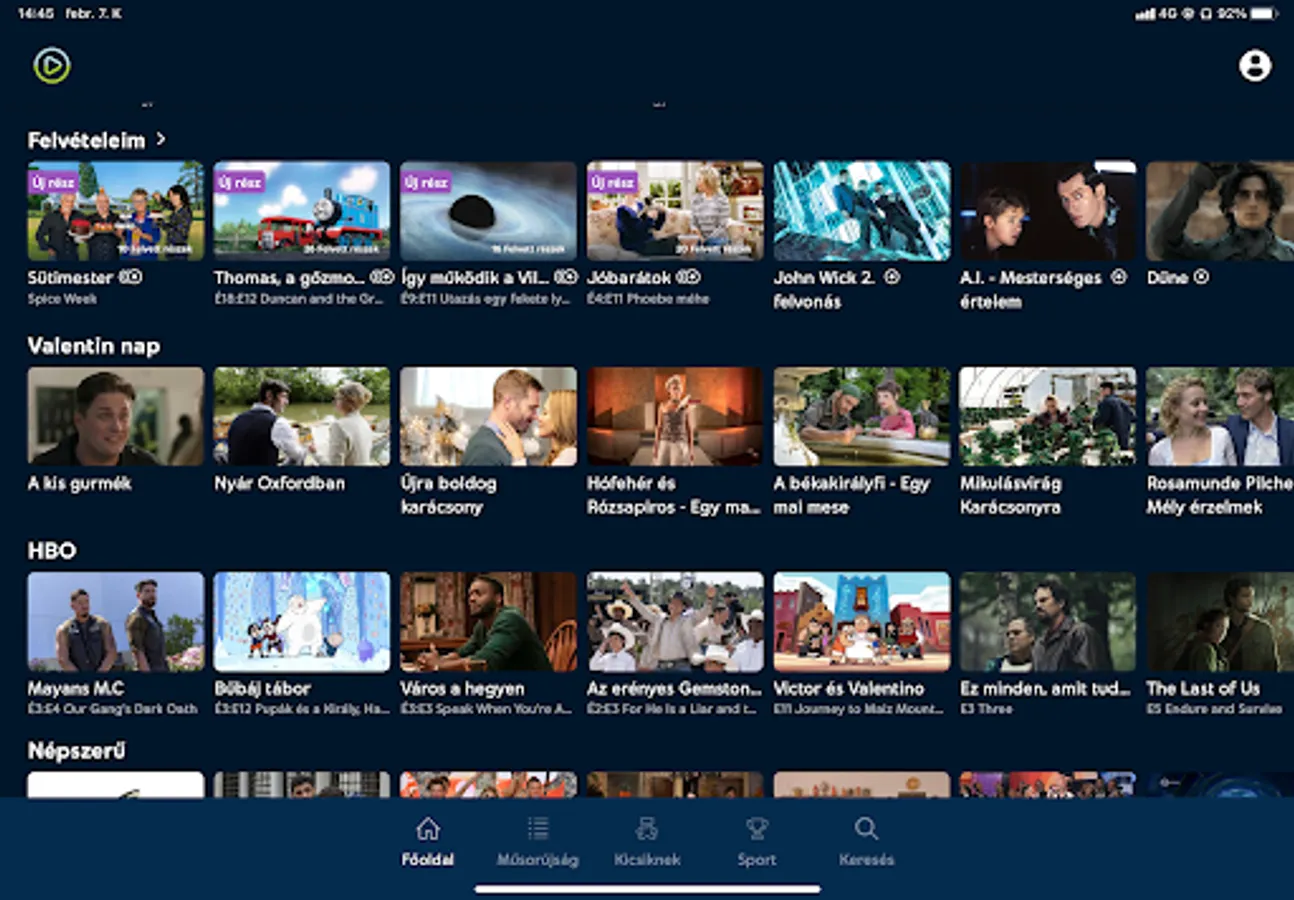This screenshot has height=900, width=1294.
Task: Click the title text 'Újra boldog karácsony'
Action: (x=448, y=495)
